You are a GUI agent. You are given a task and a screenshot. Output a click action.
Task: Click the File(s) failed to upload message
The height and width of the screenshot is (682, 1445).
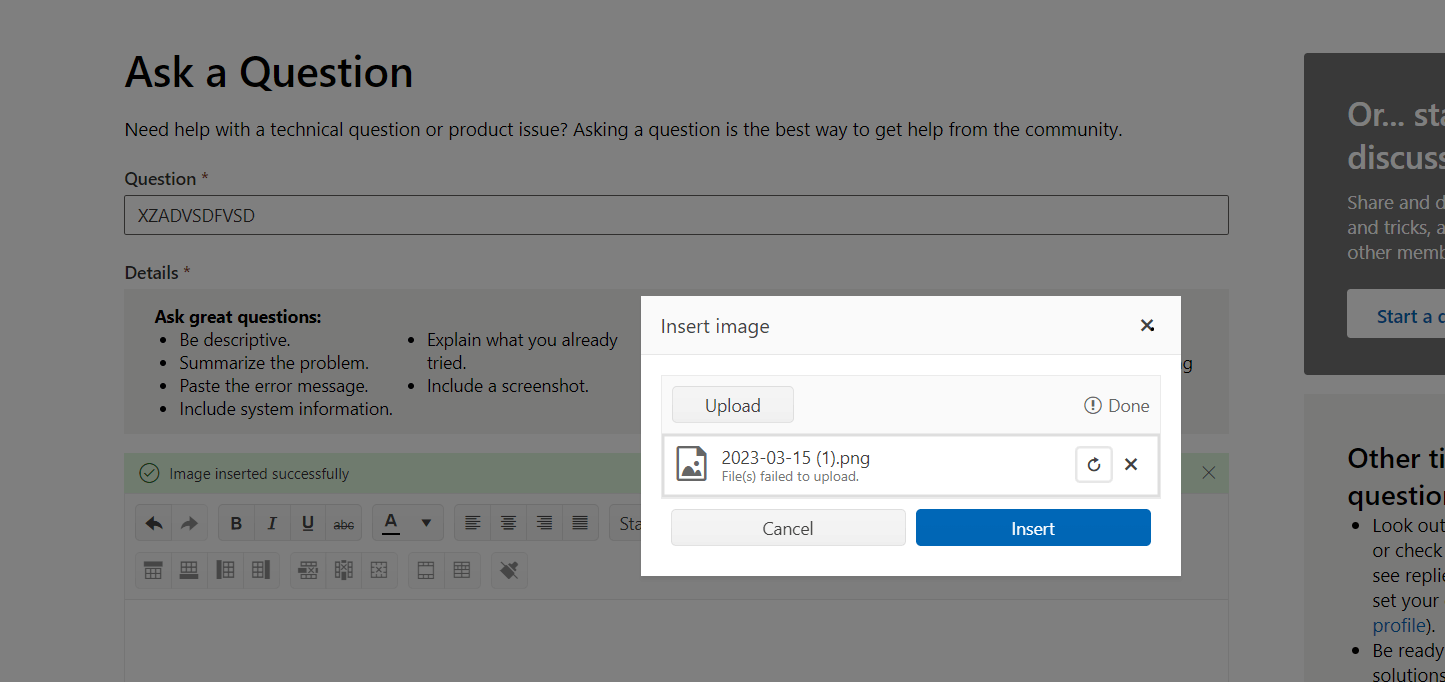point(790,477)
